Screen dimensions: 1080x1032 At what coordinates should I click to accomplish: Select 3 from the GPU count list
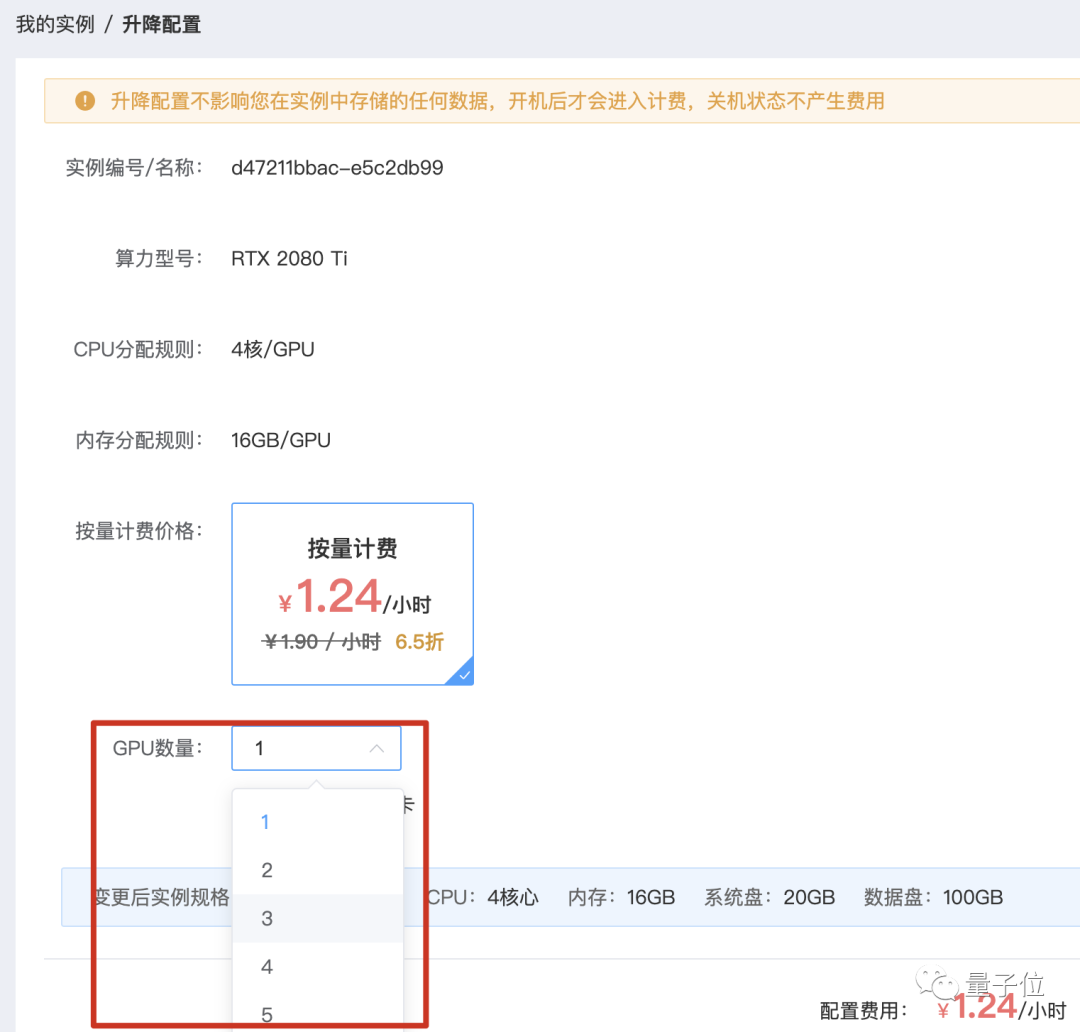[266, 918]
